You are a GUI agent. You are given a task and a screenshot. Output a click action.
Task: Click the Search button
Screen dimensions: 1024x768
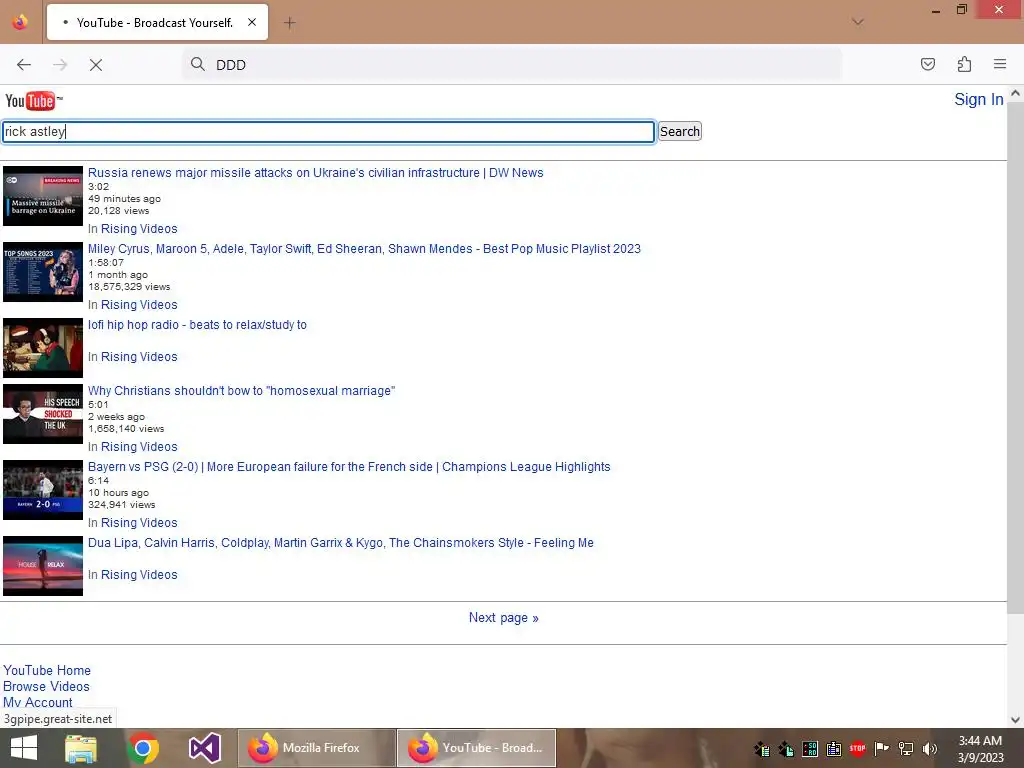pyautogui.click(x=679, y=131)
